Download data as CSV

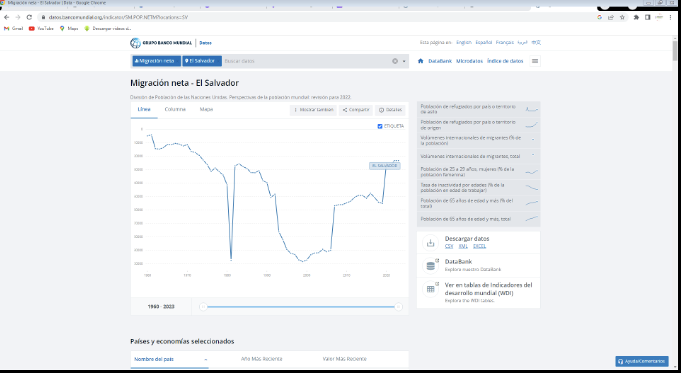(449, 246)
